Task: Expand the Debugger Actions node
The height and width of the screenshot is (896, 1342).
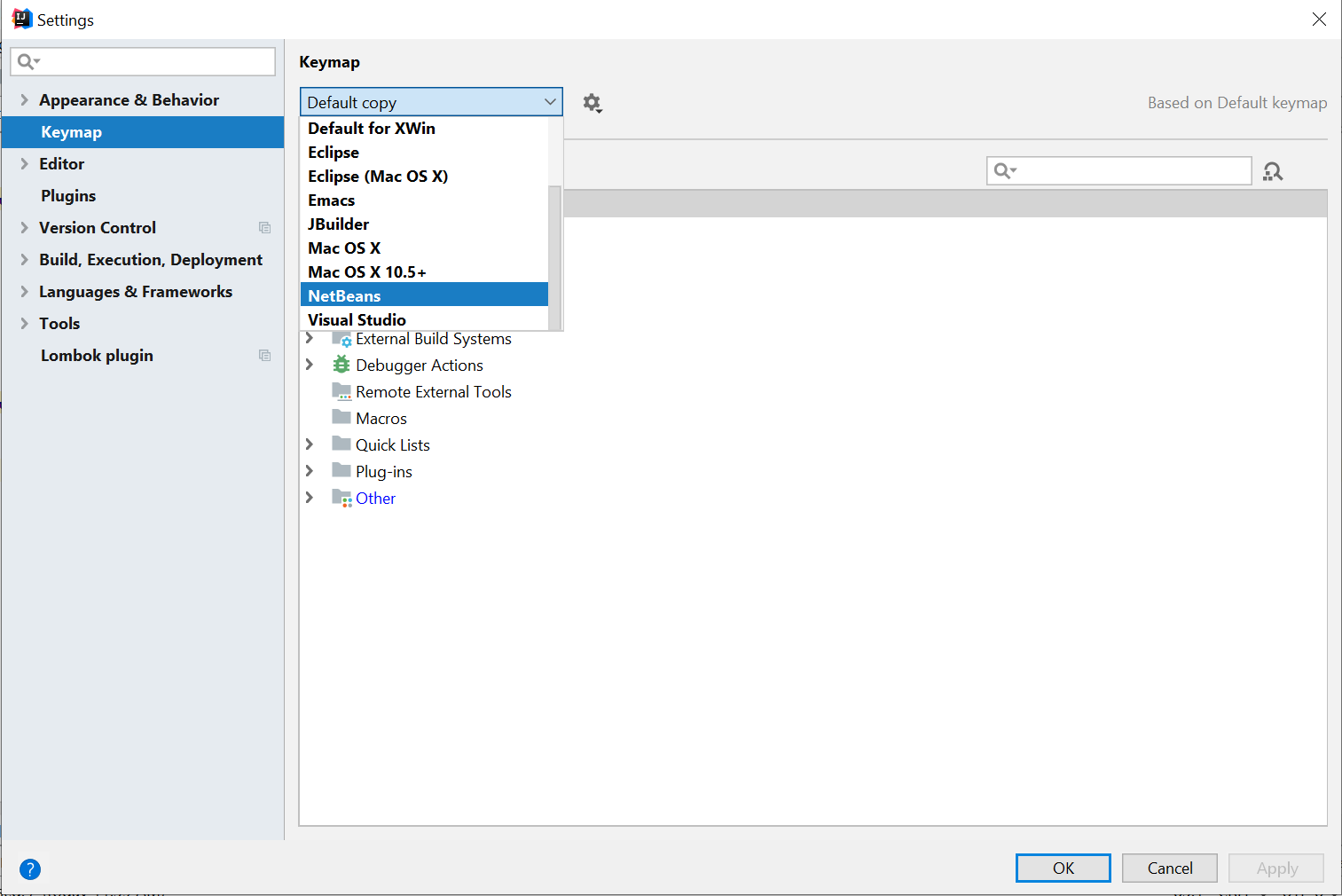Action: click(x=310, y=365)
